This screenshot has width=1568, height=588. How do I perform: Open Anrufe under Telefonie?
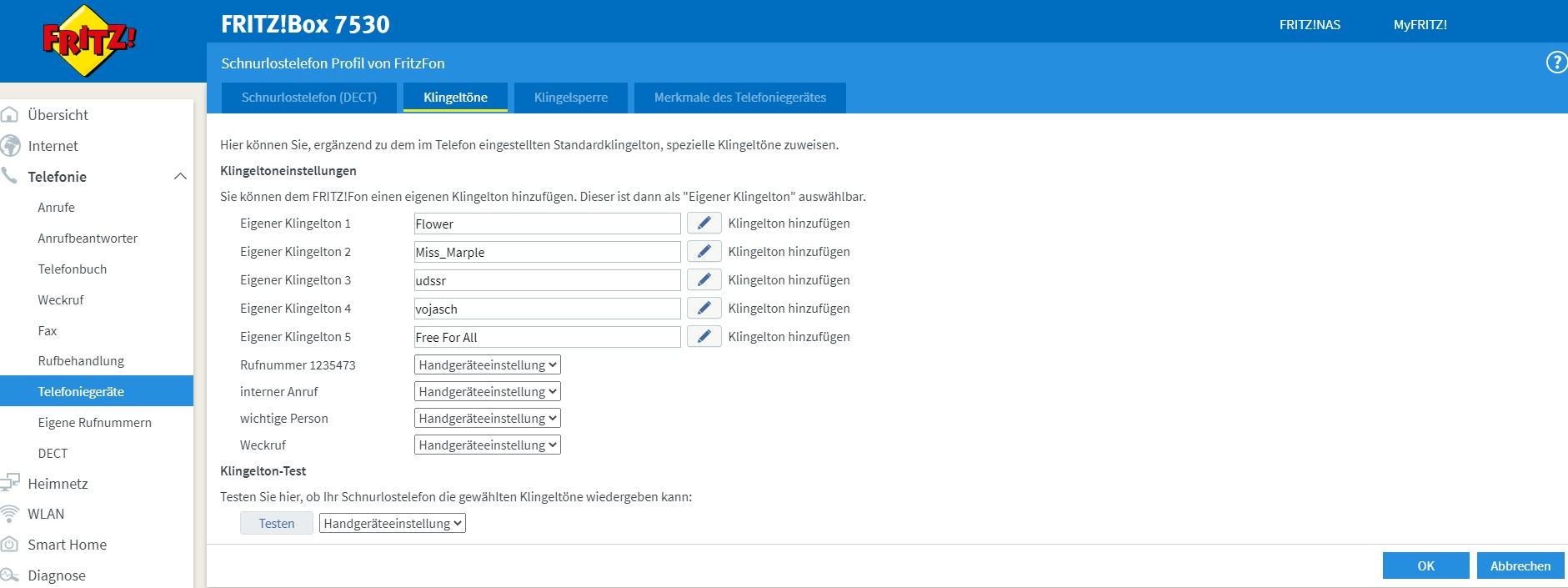click(56, 208)
